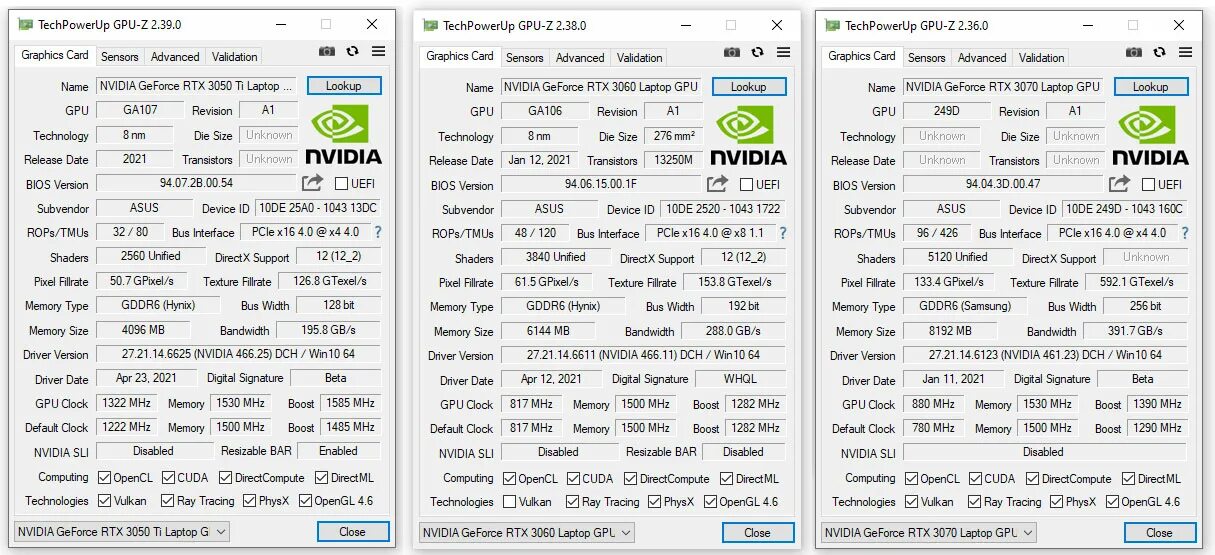Click GPU-Z 2.38.0 title bar app icon
1215x555 pixels.
430,25
